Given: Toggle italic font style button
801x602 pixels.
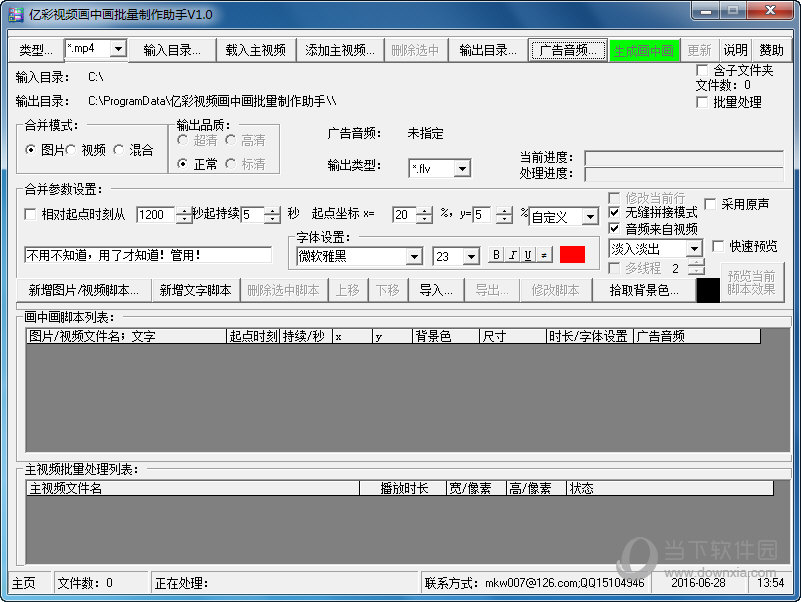Looking at the screenshot, I should 512,256.
